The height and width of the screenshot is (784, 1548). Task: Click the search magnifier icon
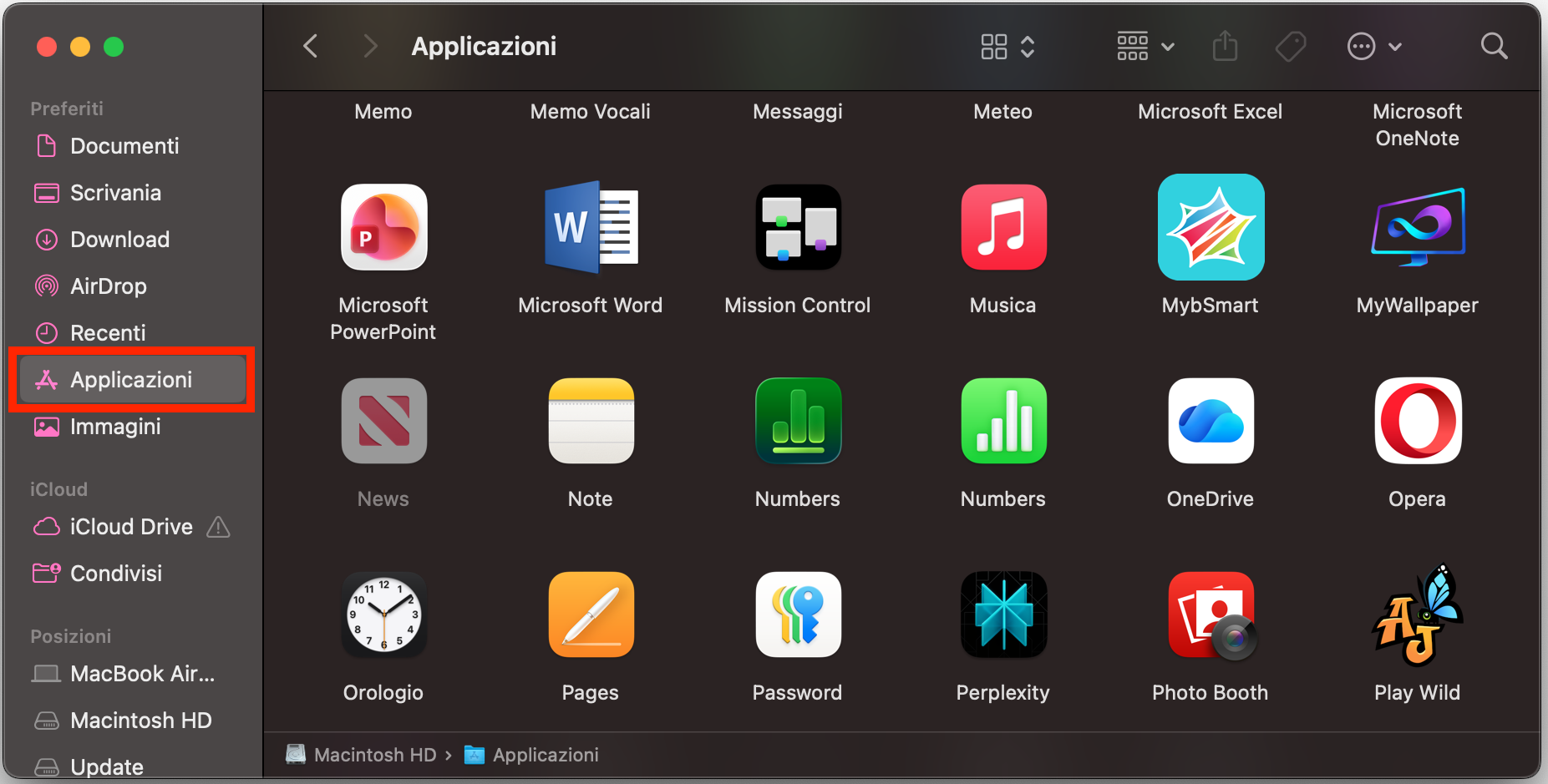[x=1494, y=46]
